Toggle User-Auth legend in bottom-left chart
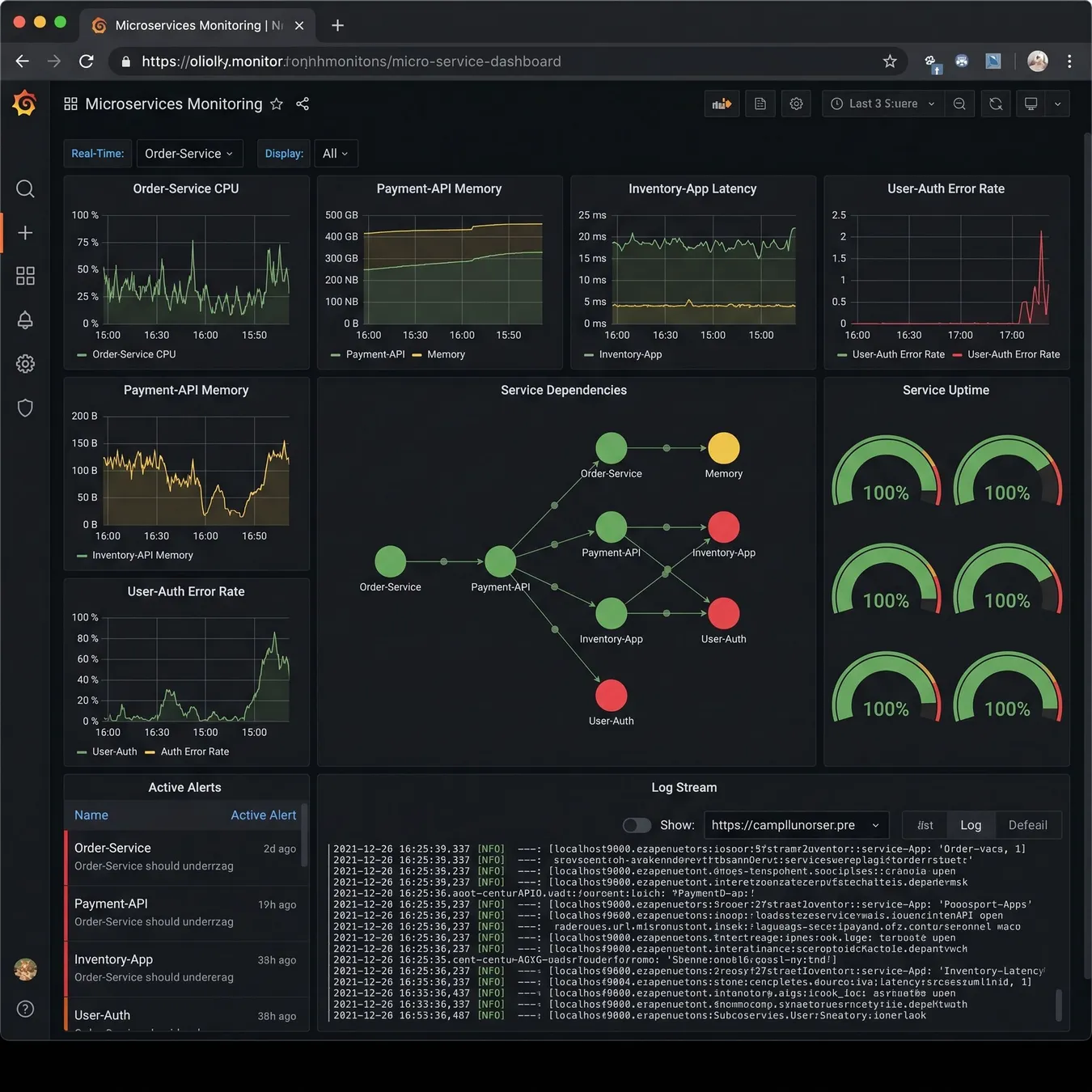Screen dimensions: 1092x1092 click(107, 751)
